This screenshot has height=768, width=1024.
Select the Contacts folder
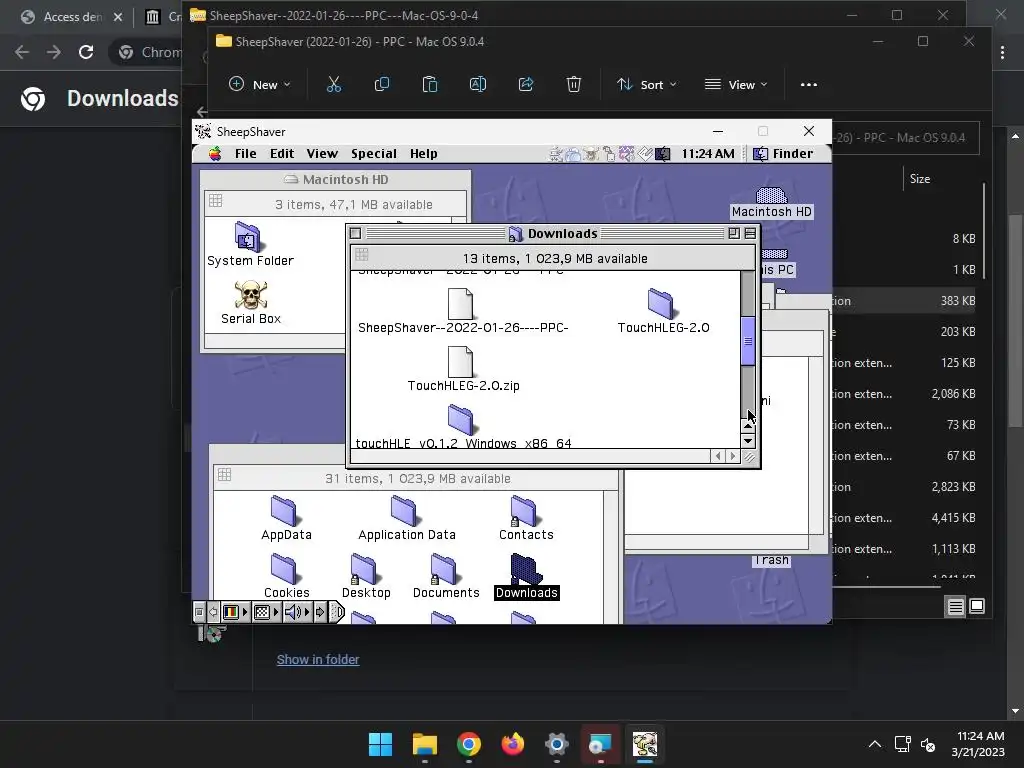click(523, 511)
